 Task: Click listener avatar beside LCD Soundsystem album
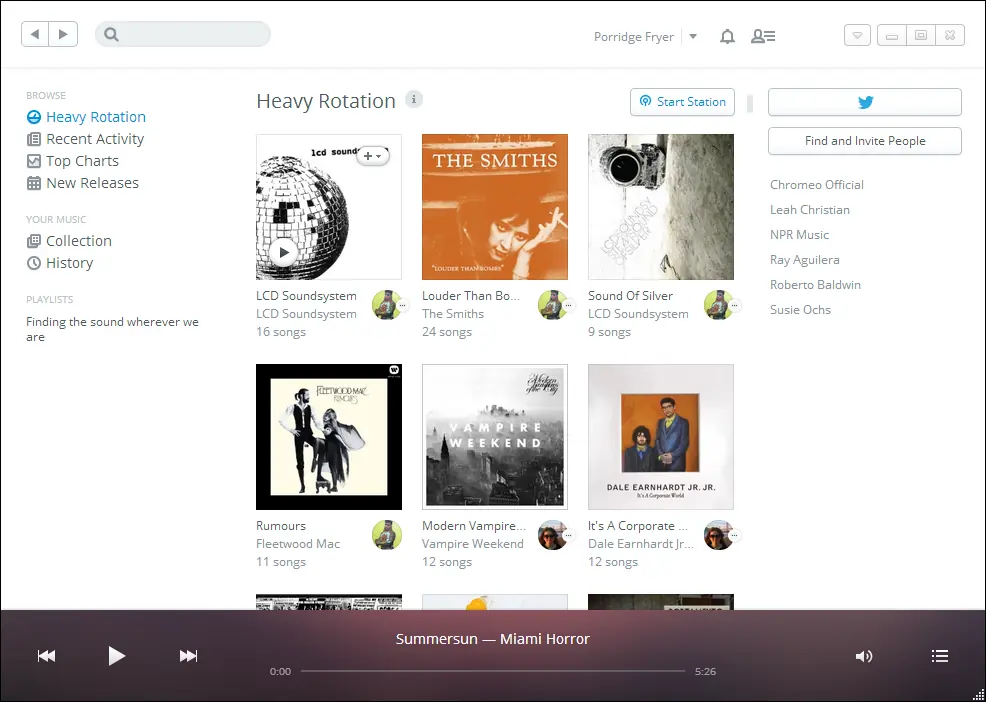click(386, 305)
